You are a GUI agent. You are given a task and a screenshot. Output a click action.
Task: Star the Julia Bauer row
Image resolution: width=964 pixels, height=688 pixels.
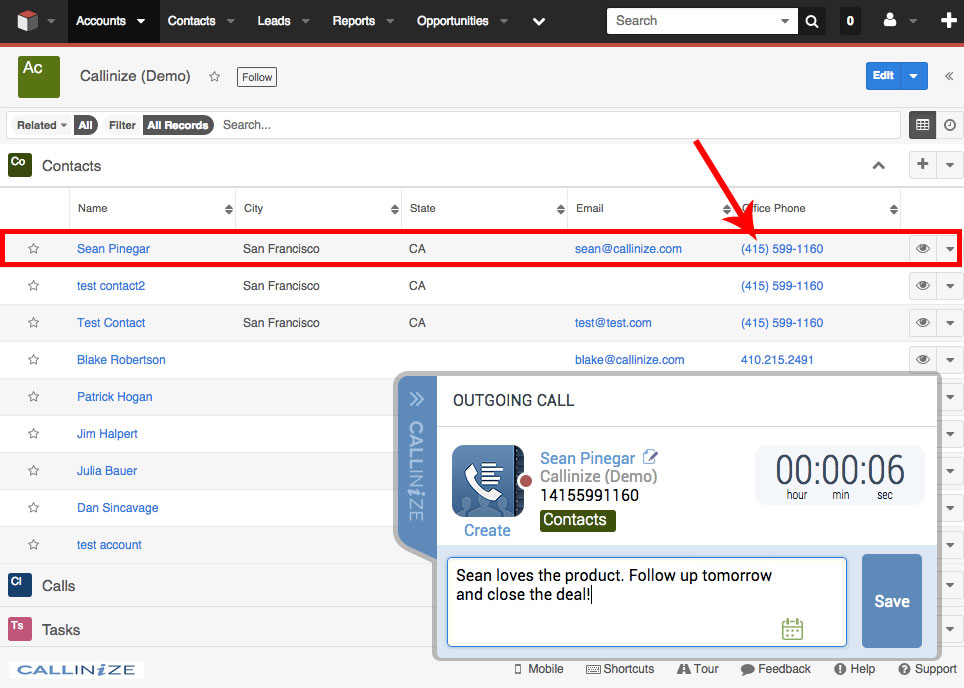point(34,470)
